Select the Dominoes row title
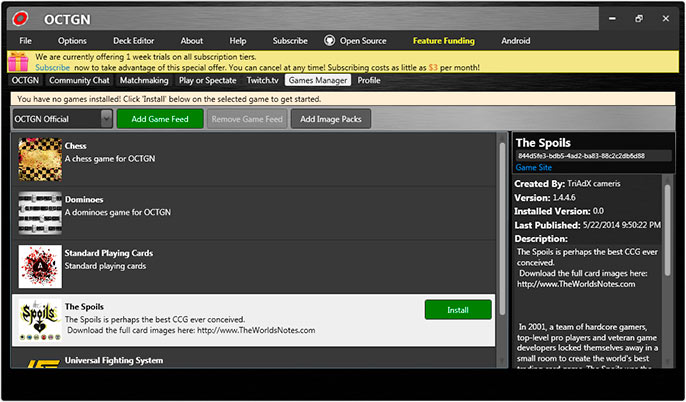 (84, 199)
